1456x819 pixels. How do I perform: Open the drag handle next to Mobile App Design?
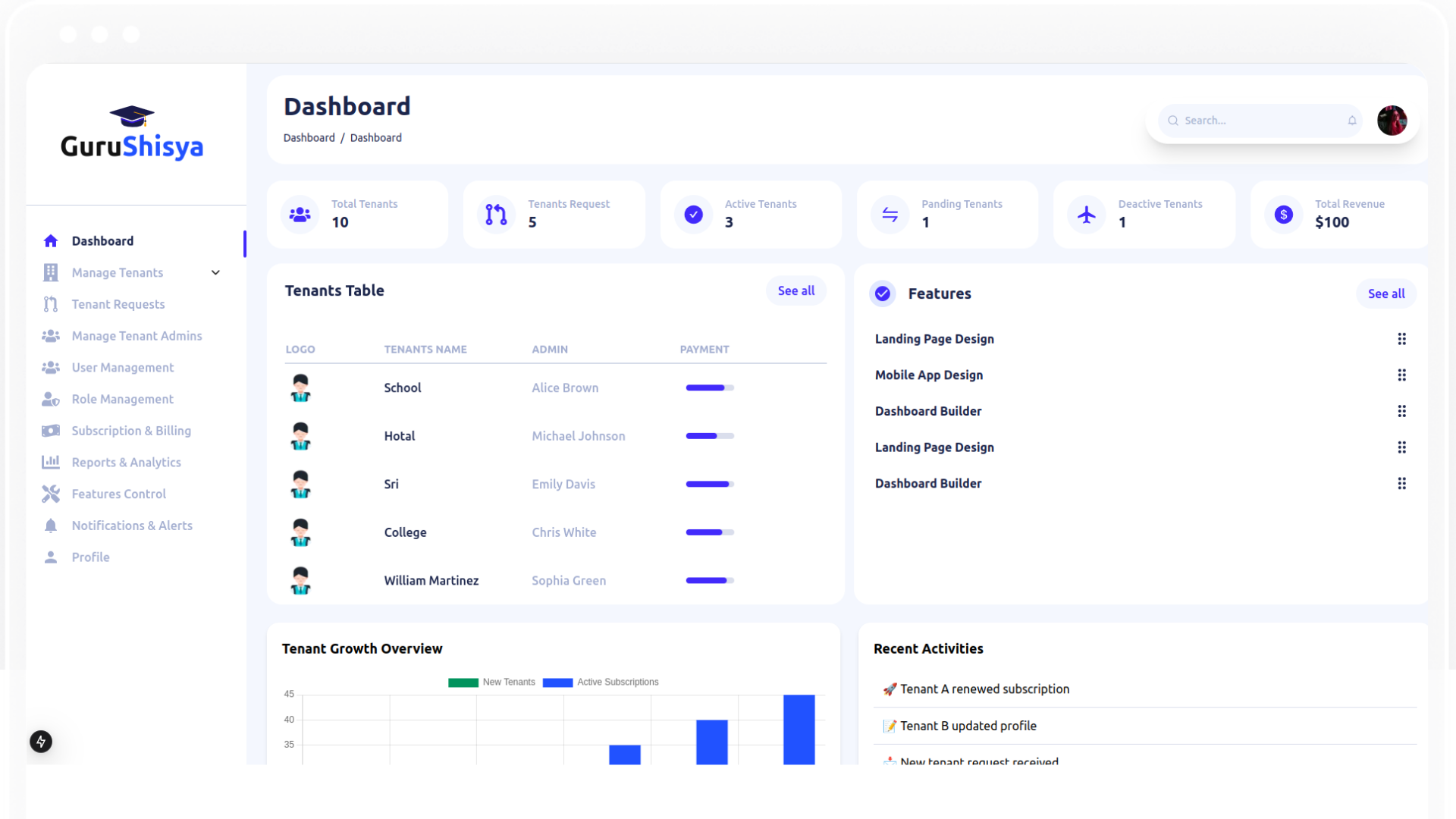click(1402, 375)
